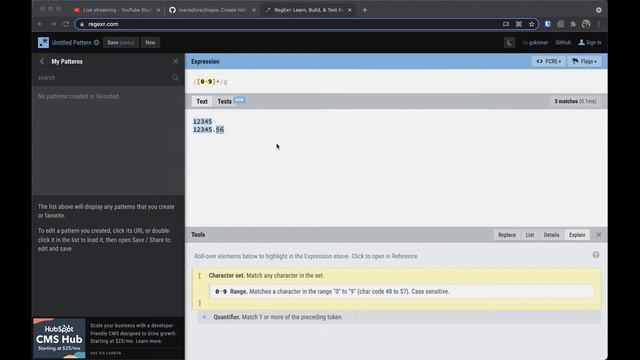Switch to the Explain tool tab
Screen dimensions: 640x360
(x=577, y=235)
